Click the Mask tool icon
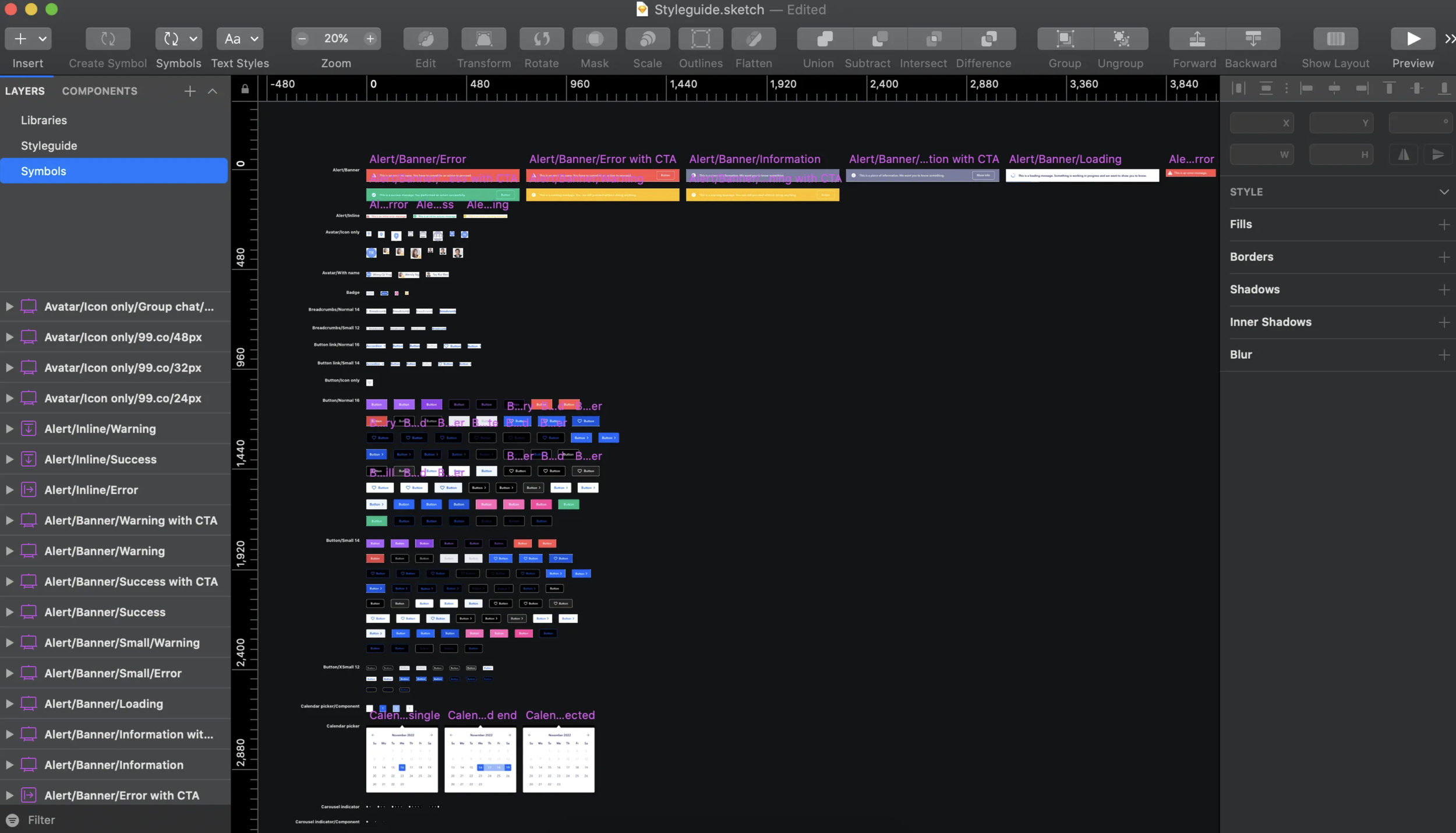The width and height of the screenshot is (1456, 833). tap(594, 39)
